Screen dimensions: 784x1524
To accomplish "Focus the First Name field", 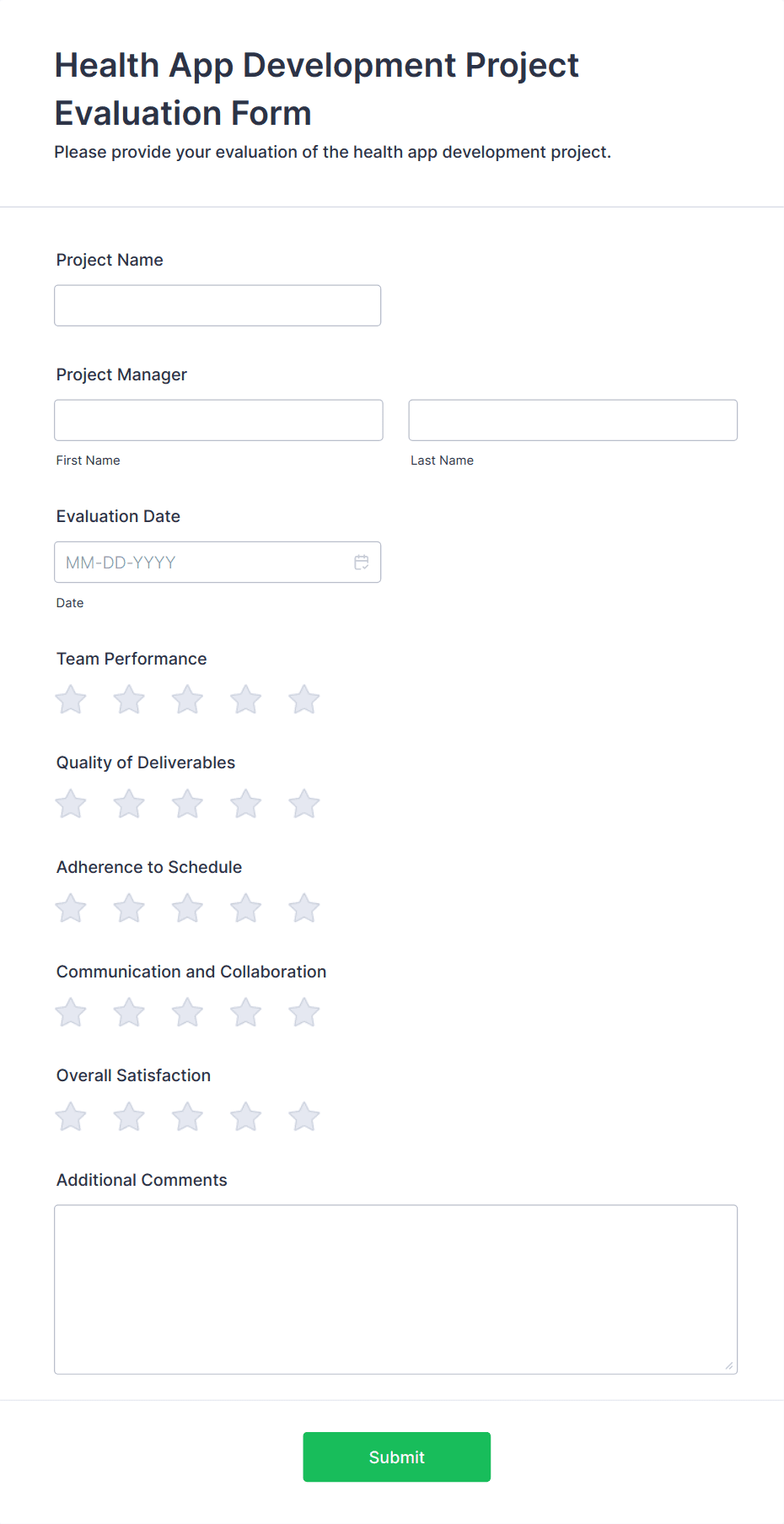I will 218,420.
